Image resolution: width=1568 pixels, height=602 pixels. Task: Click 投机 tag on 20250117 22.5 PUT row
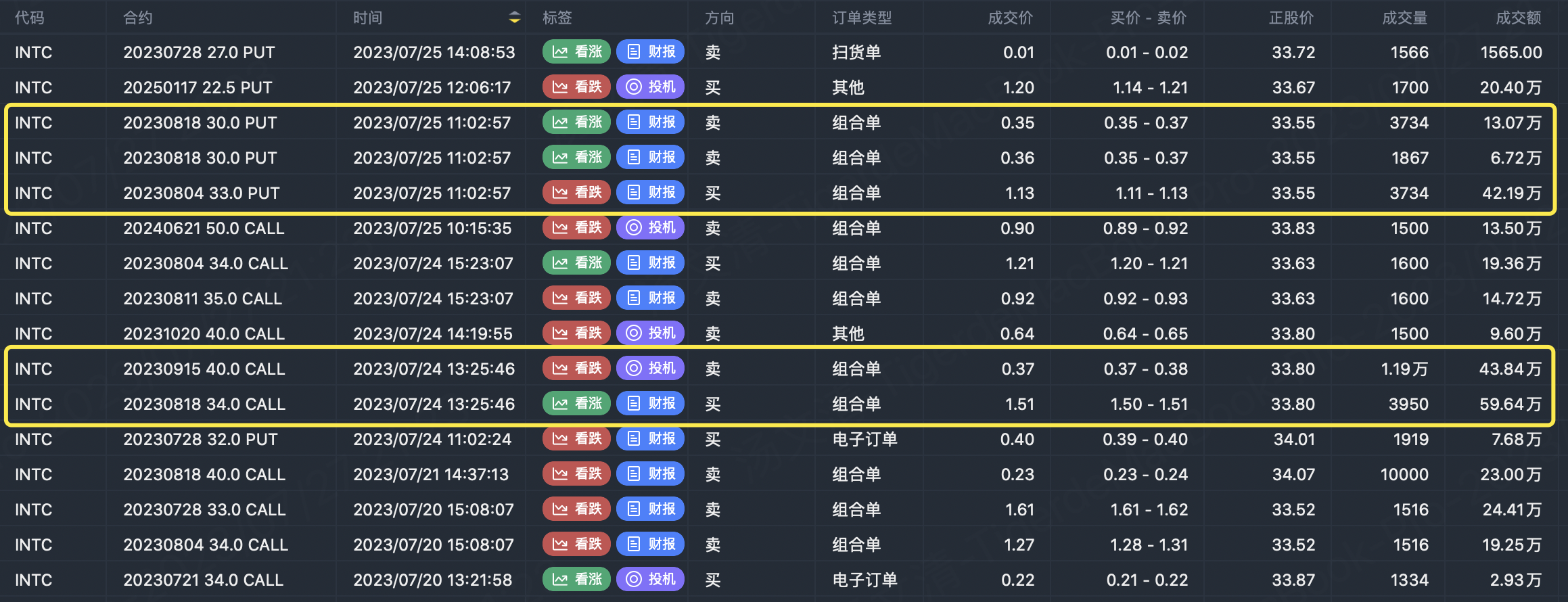point(651,87)
